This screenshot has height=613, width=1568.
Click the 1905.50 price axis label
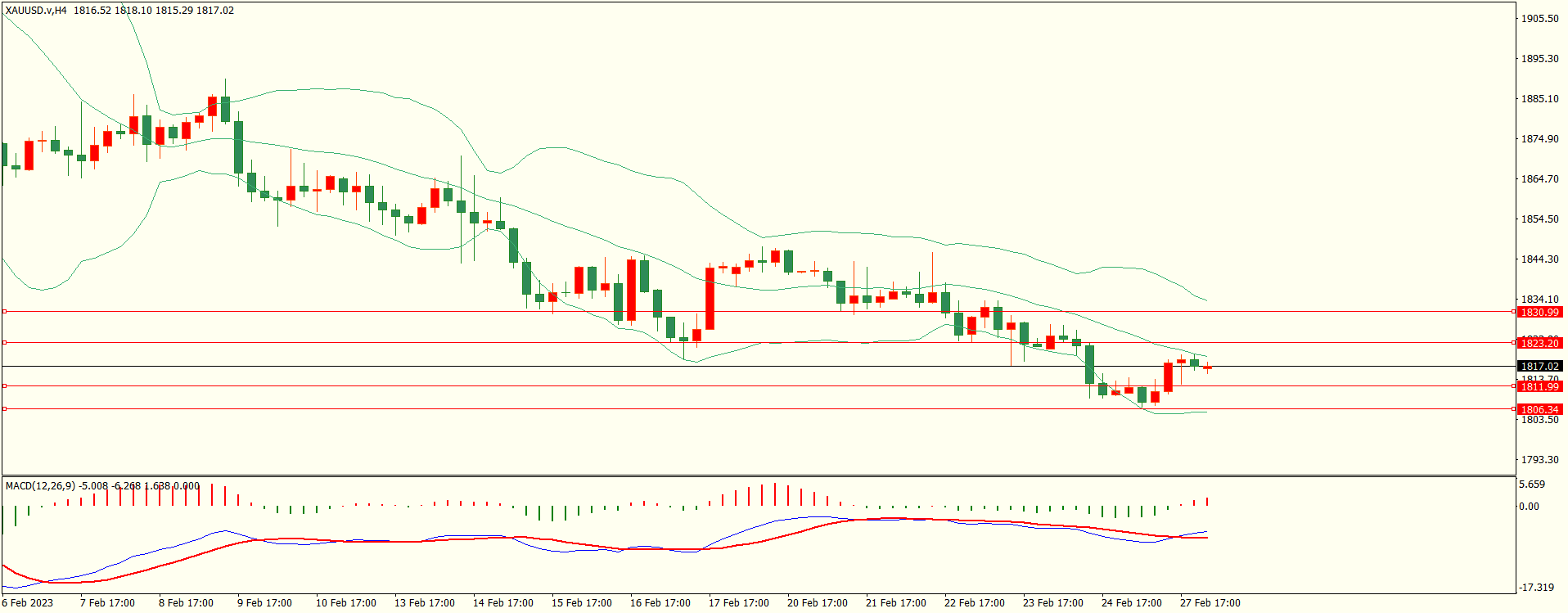tap(1539, 18)
